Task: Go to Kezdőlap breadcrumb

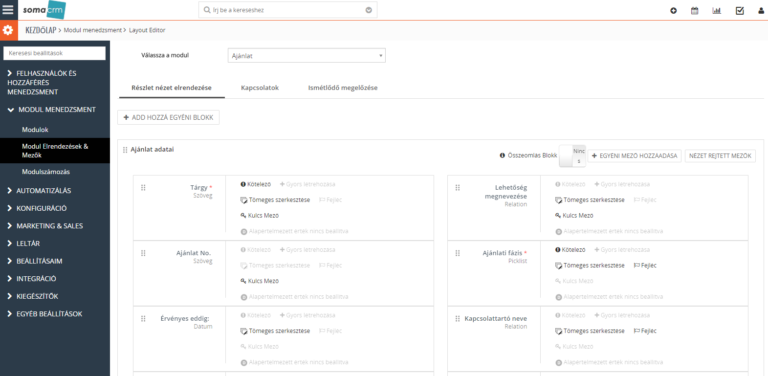Action: [x=41, y=30]
